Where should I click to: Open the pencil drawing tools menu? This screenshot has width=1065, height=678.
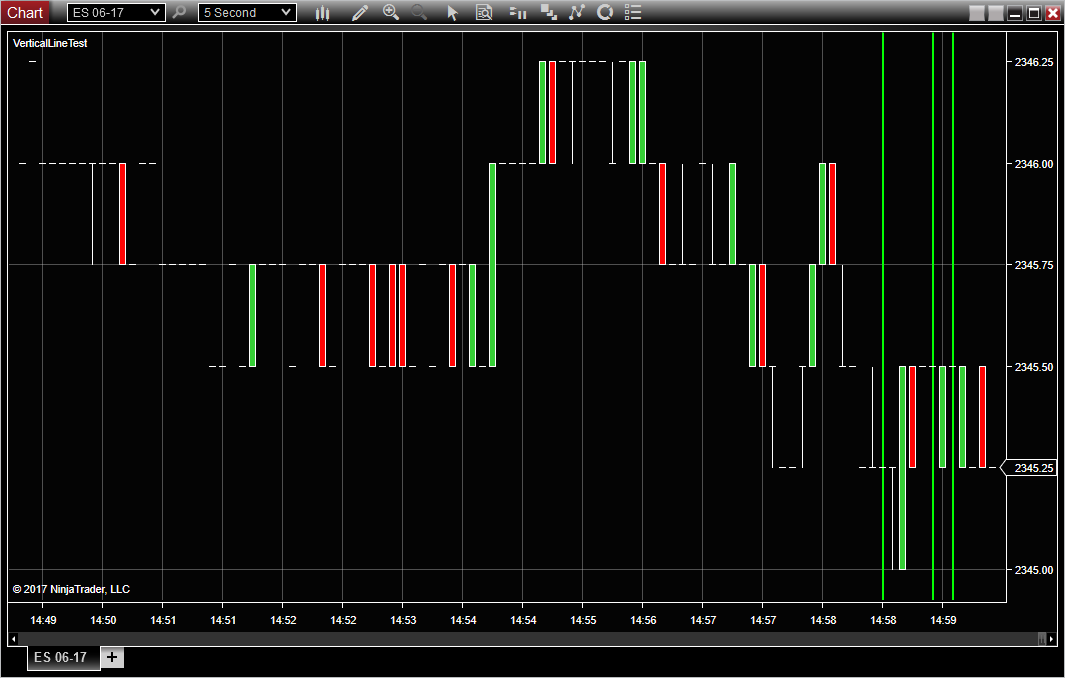(359, 12)
